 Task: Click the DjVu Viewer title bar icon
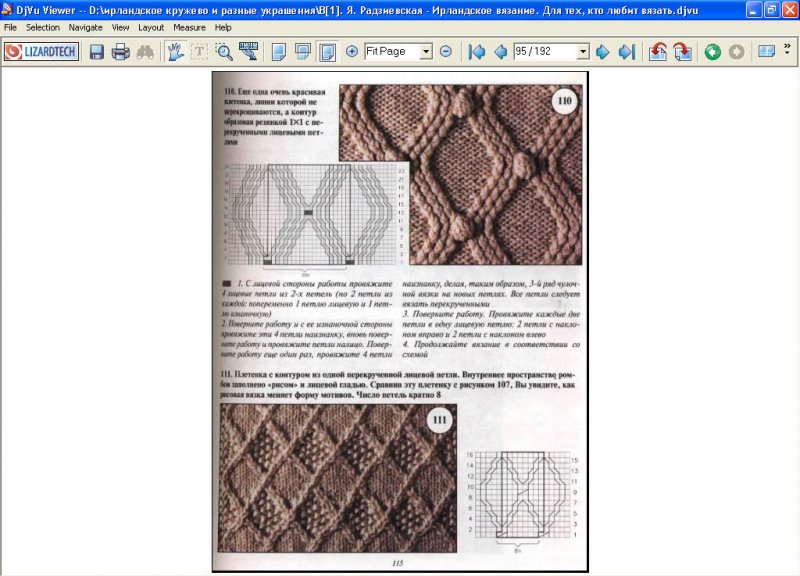(7, 10)
